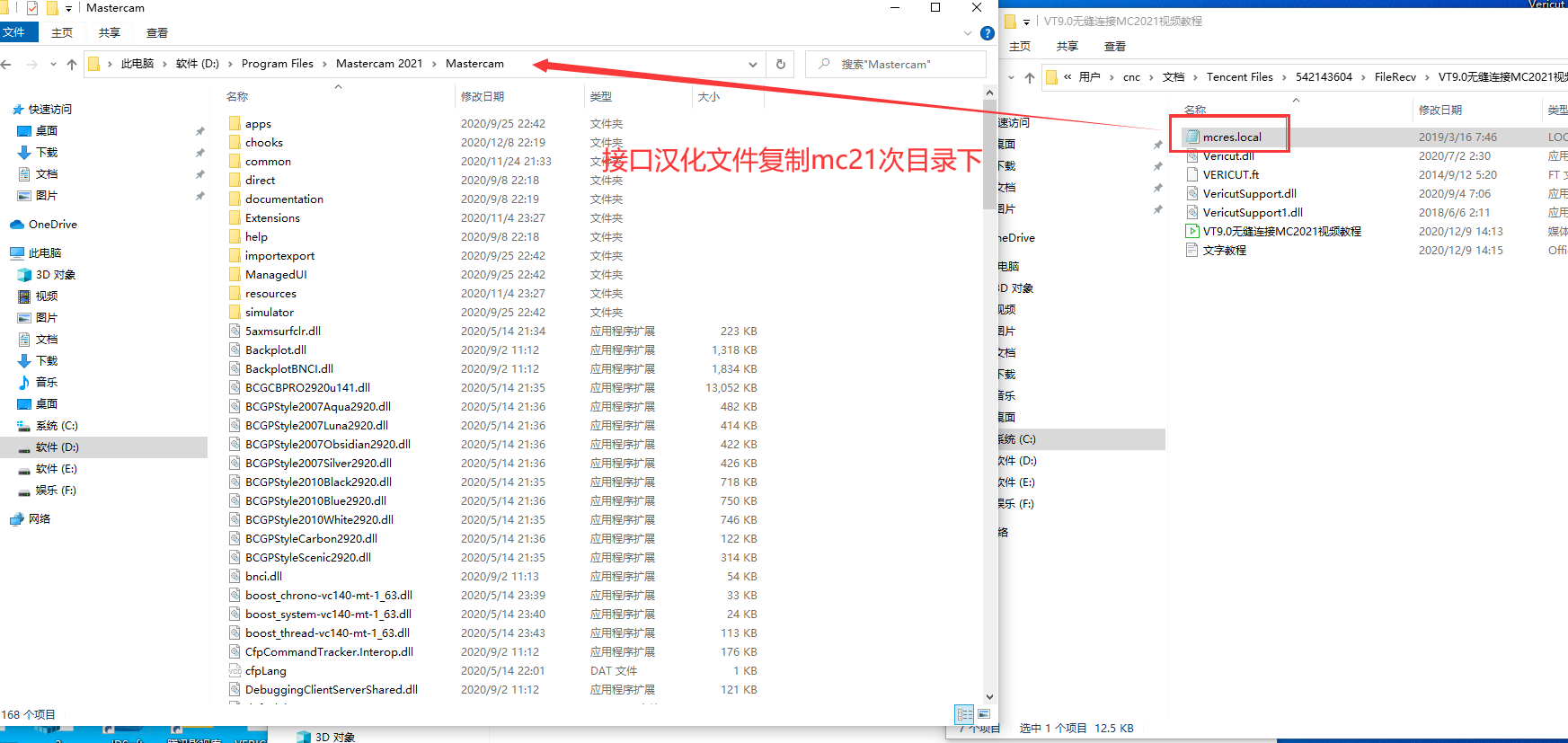Expand the ribbon in the Mastercam window
Image resolution: width=1568 pixels, height=743 pixels.
point(968,33)
